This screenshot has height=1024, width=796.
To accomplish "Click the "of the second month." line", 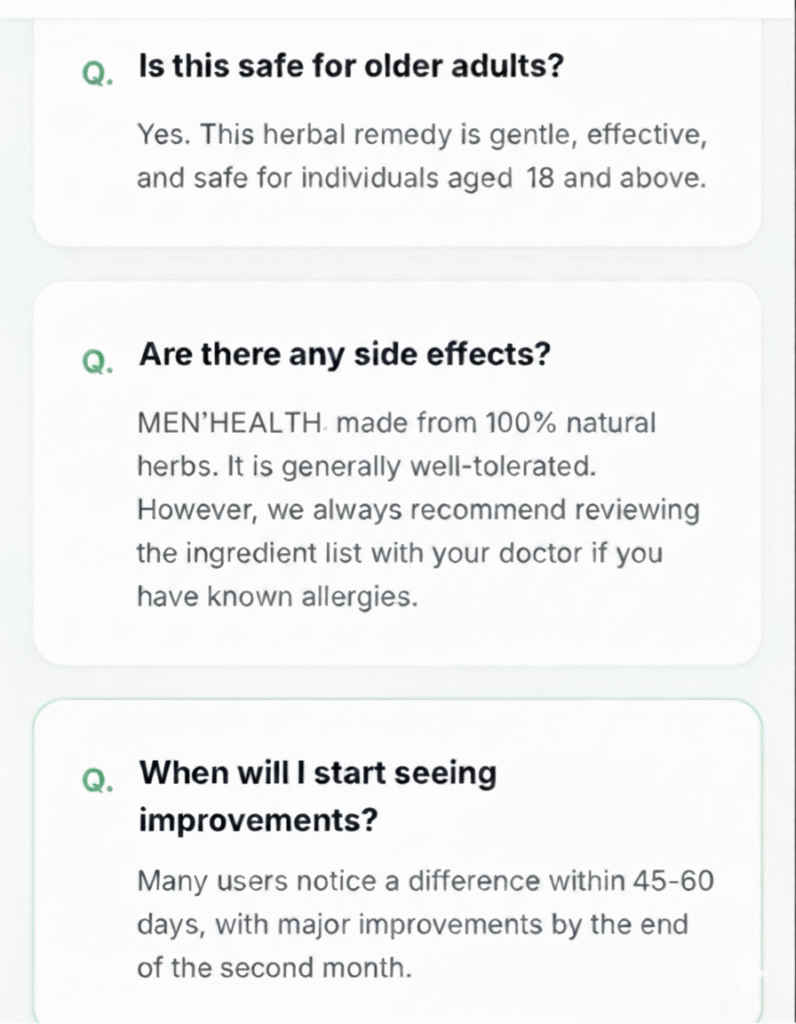I will 274,968.
